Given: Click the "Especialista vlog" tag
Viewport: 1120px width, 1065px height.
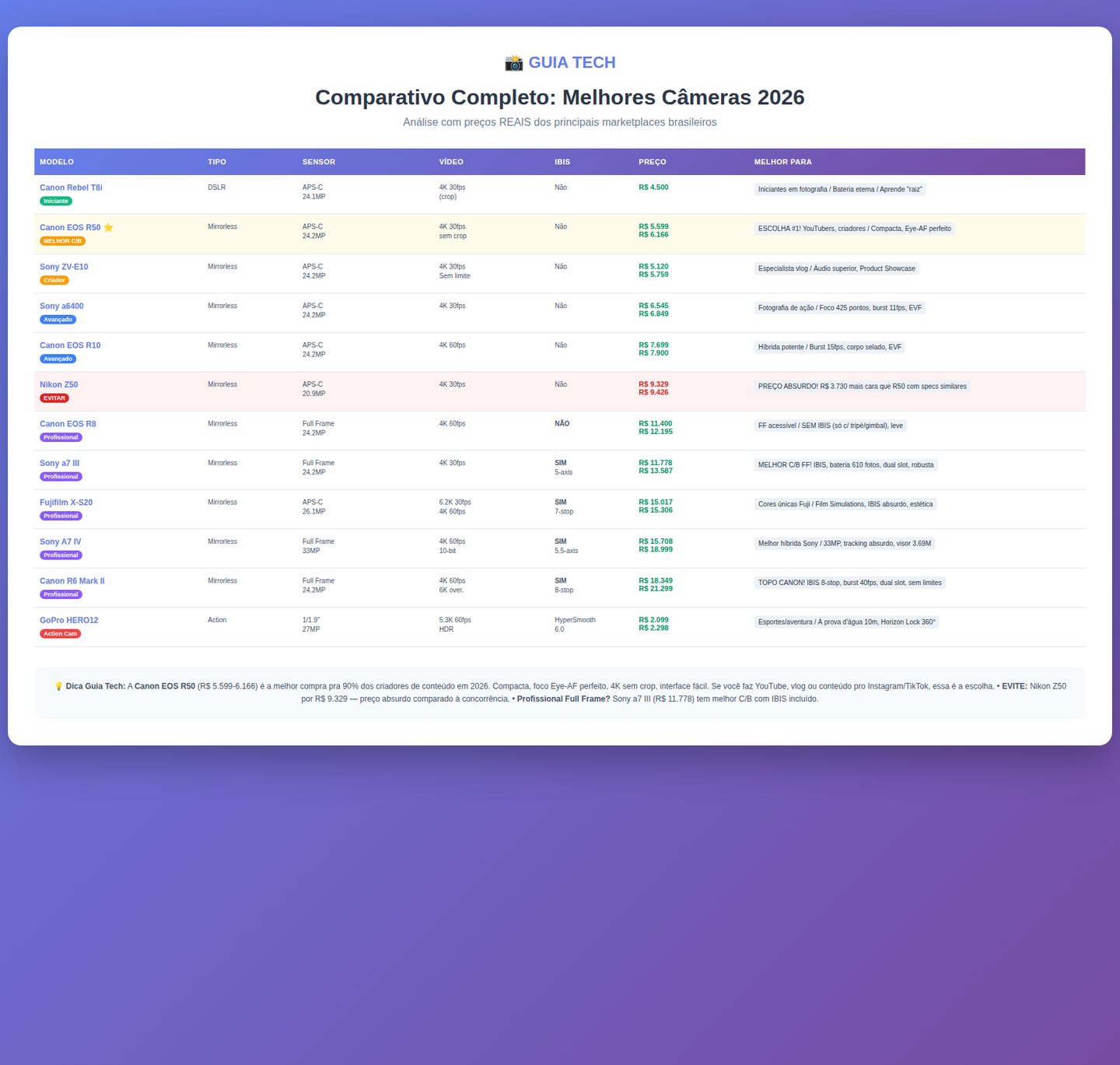Looking at the screenshot, I should tap(837, 268).
